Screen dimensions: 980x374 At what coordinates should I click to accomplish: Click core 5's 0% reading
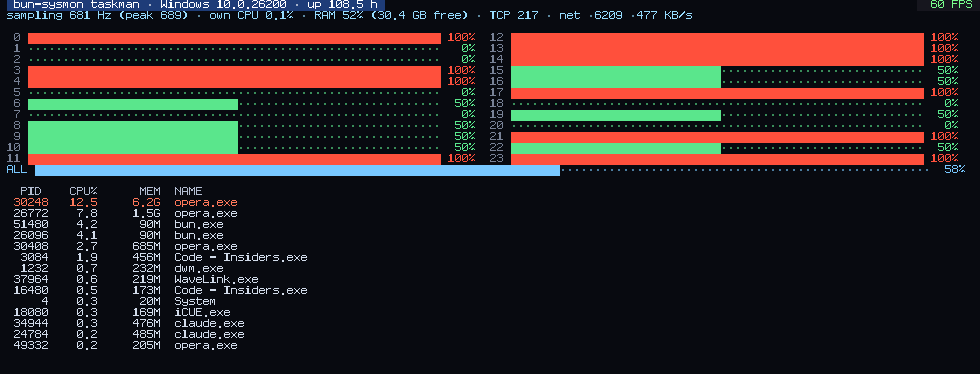pos(469,93)
